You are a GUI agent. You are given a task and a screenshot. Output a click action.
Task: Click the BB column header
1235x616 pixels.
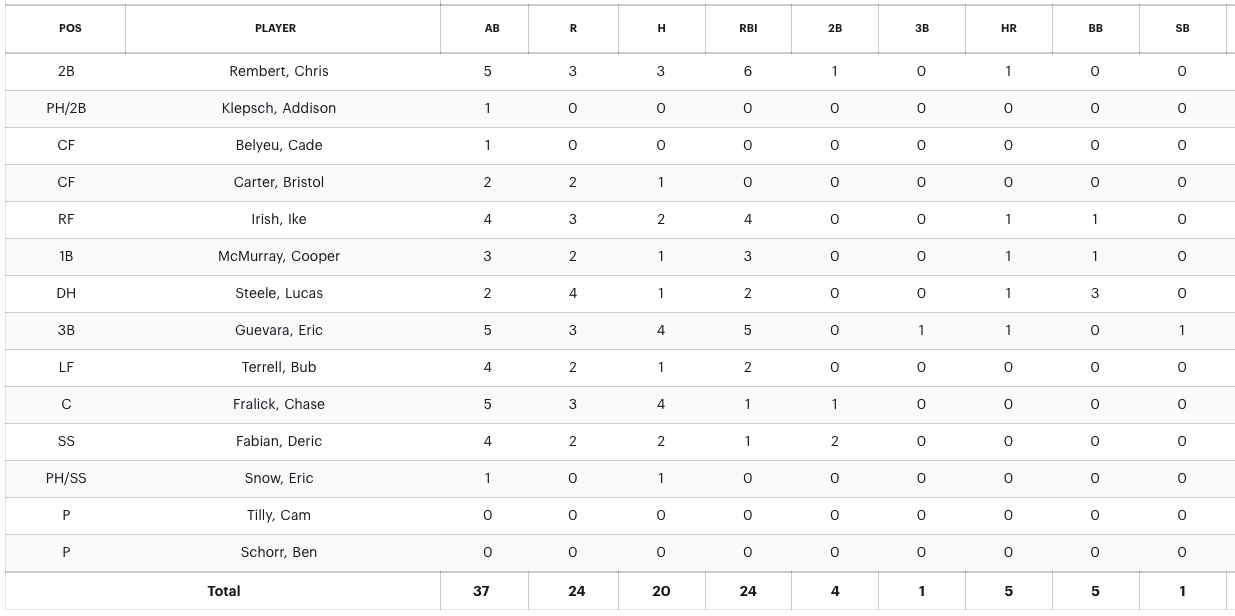pyautogui.click(x=1095, y=29)
